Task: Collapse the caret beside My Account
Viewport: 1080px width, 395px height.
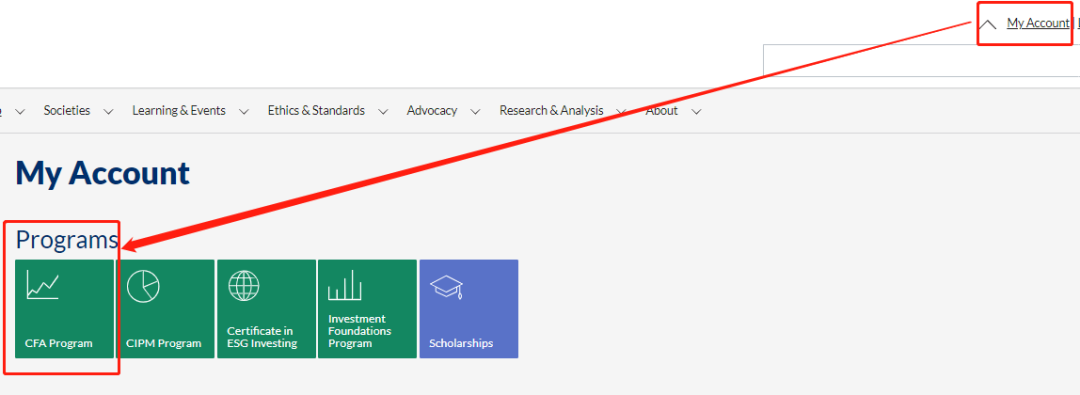Action: click(x=988, y=25)
